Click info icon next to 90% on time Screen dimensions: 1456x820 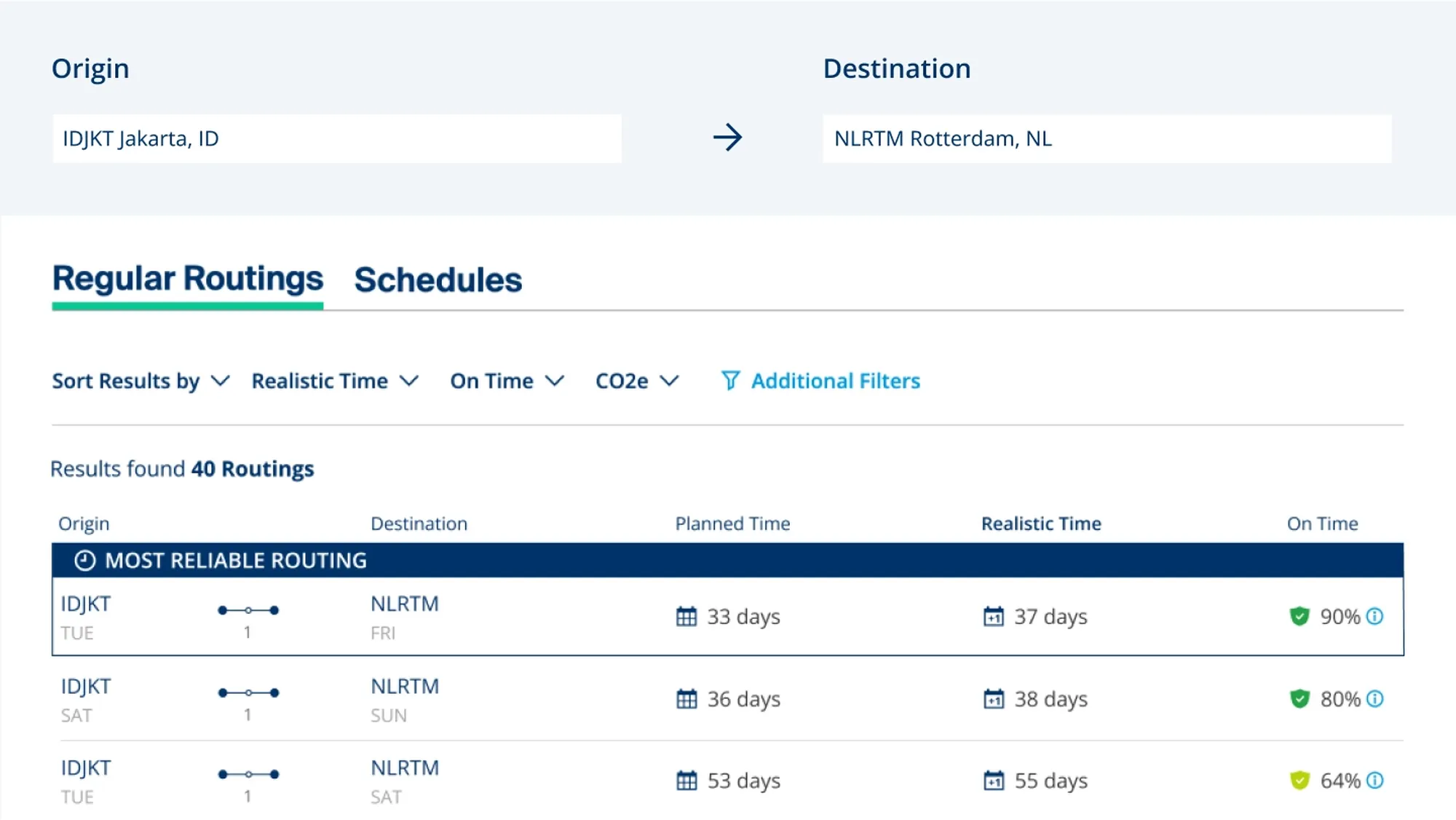pos(1374,616)
